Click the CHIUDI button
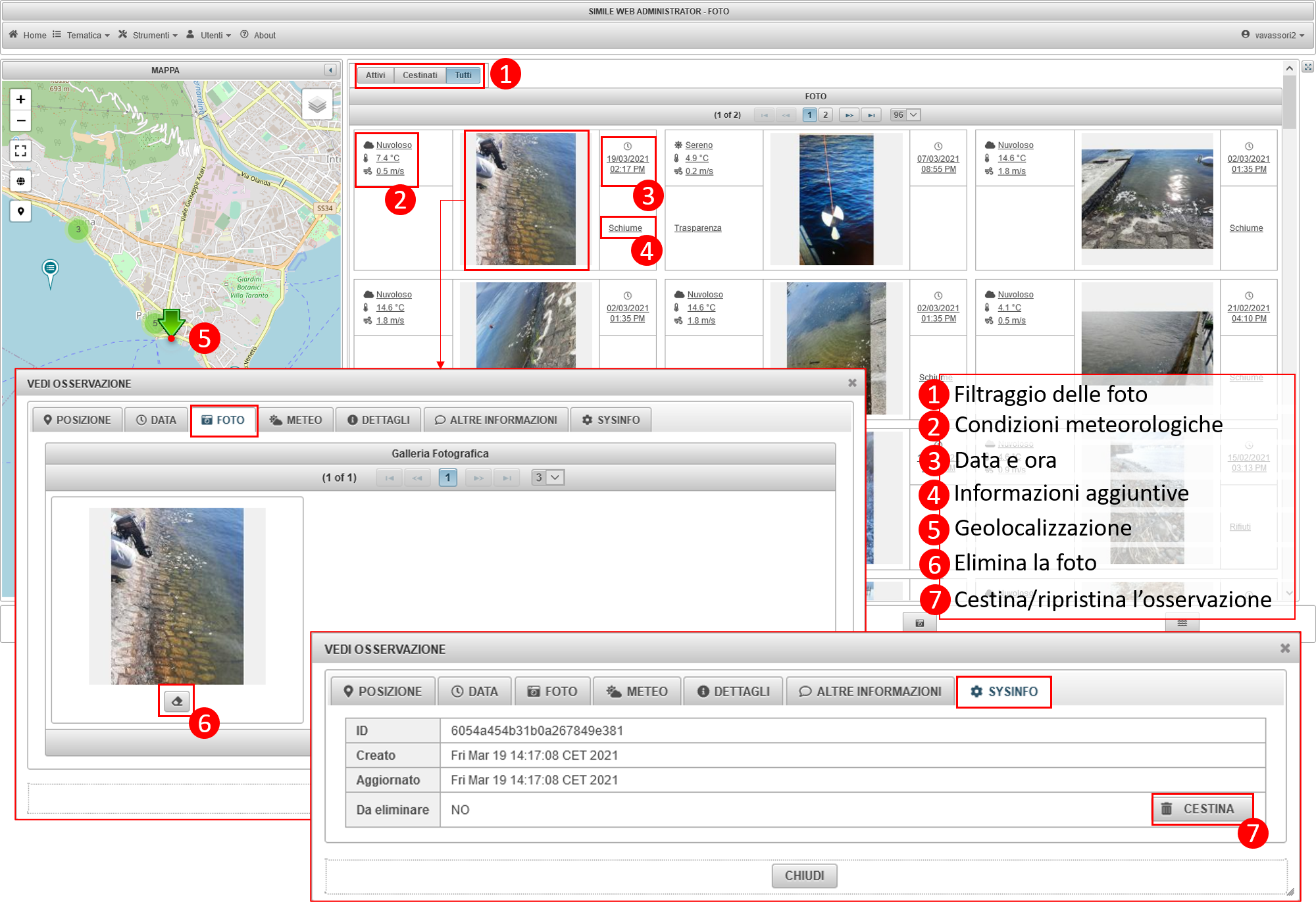Image resolution: width=1316 pixels, height=902 pixels. 804,876
